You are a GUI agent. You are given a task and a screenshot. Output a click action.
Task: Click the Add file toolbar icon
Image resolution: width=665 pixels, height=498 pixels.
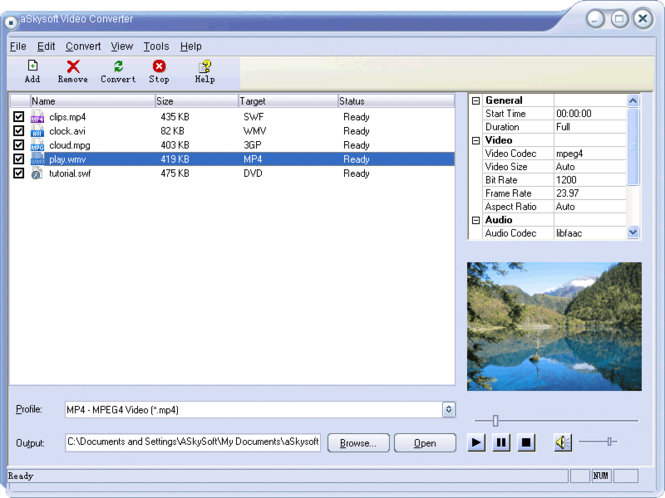click(x=32, y=71)
